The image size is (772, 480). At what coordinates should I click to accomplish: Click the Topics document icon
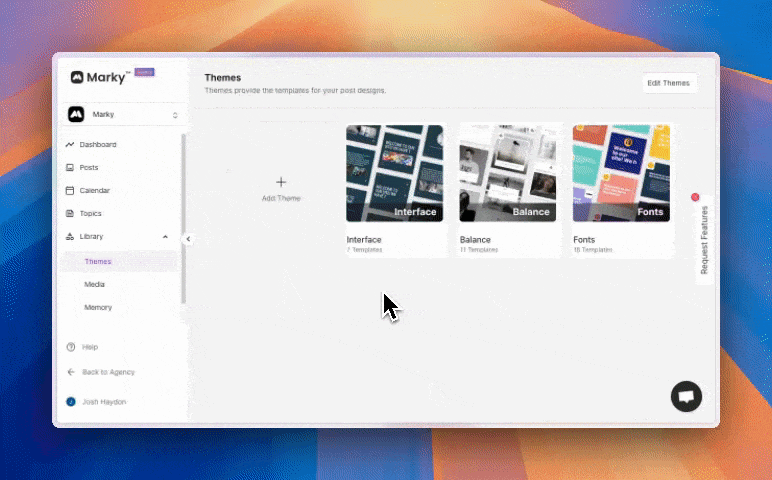click(70, 214)
